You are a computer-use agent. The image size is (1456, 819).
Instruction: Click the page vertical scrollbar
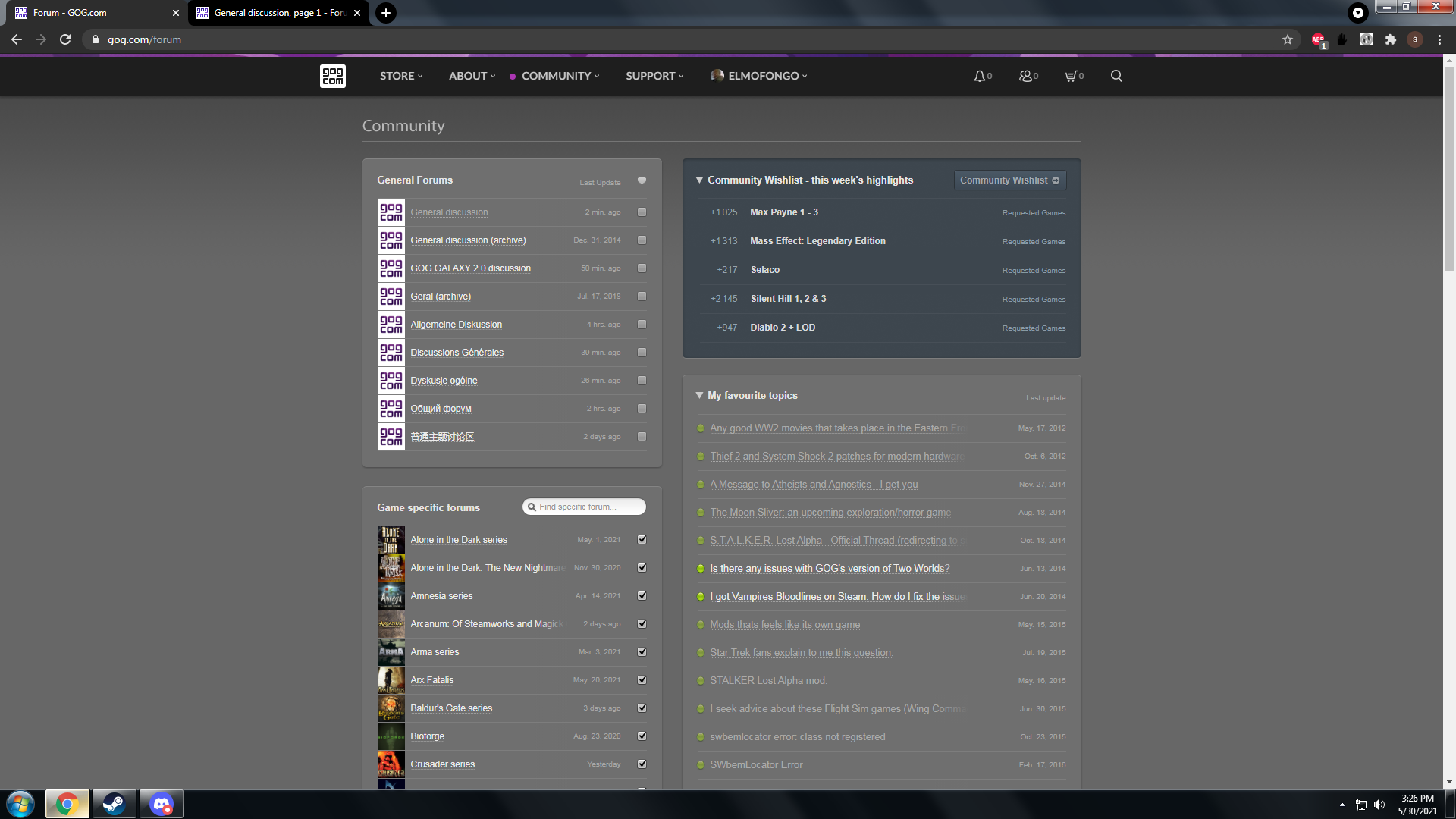1449,167
